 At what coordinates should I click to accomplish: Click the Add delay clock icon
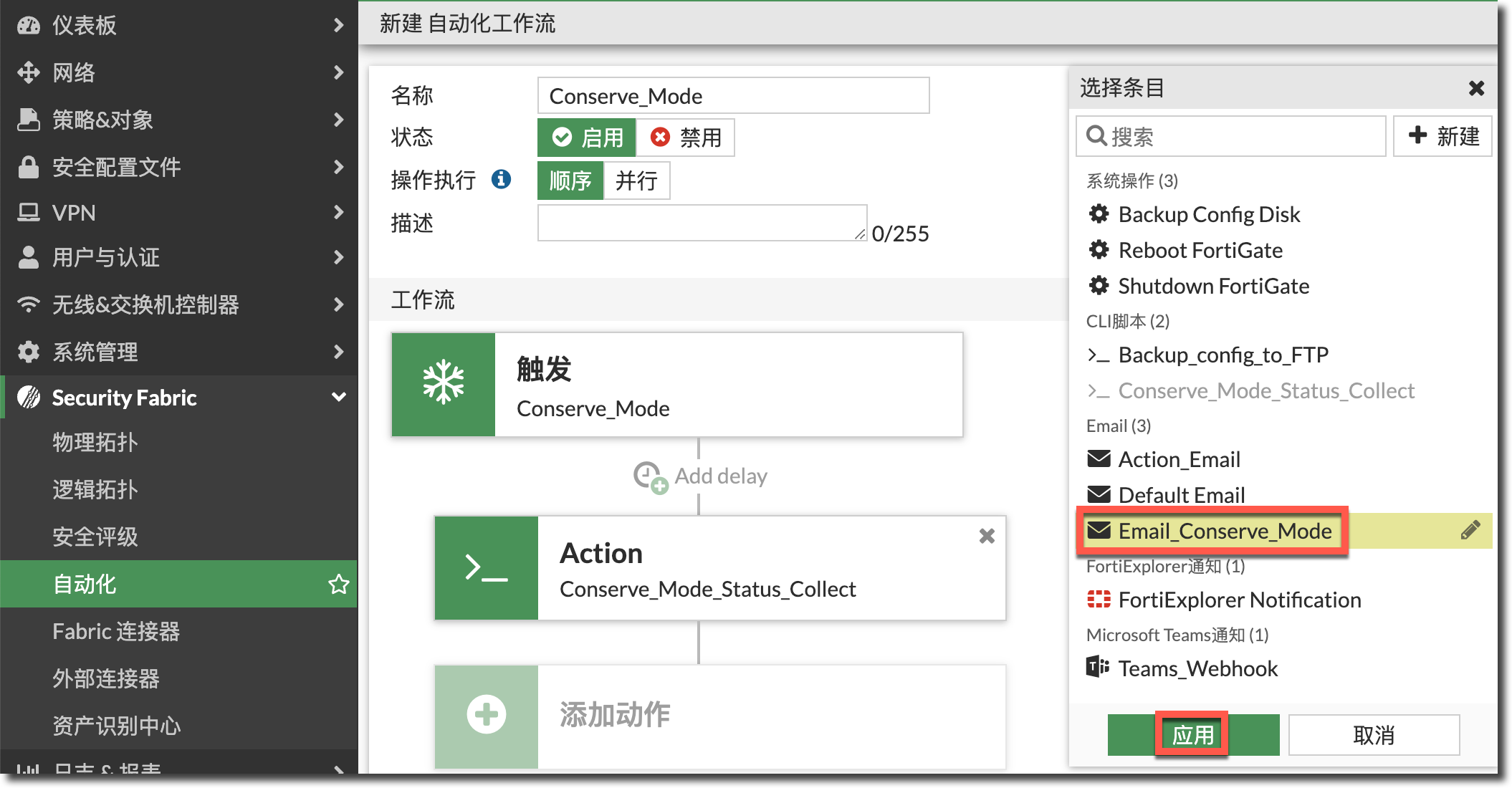(x=649, y=476)
